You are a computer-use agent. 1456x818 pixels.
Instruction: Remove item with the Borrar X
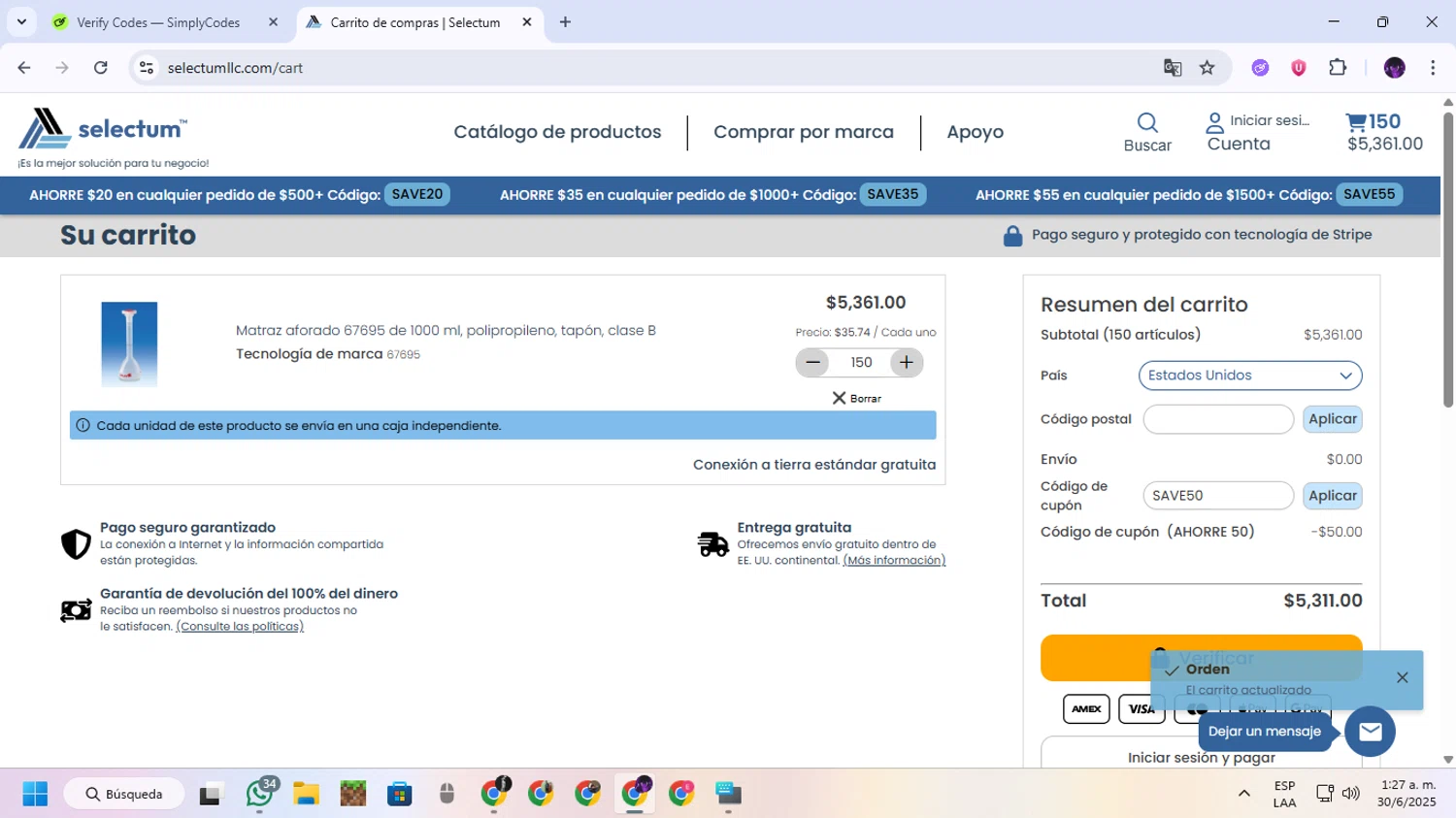pyautogui.click(x=856, y=398)
